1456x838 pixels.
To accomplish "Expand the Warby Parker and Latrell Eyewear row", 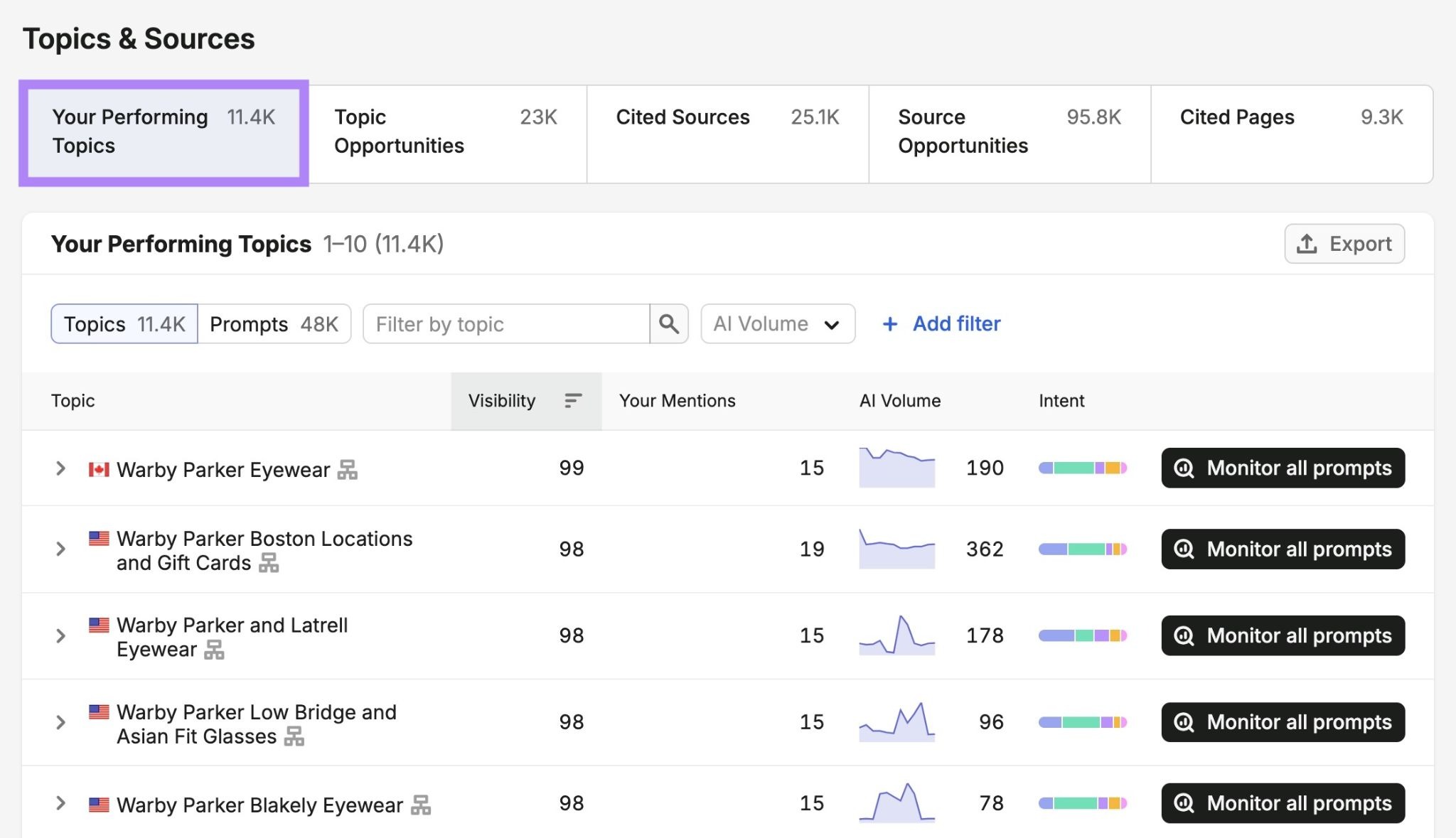I will [61, 635].
